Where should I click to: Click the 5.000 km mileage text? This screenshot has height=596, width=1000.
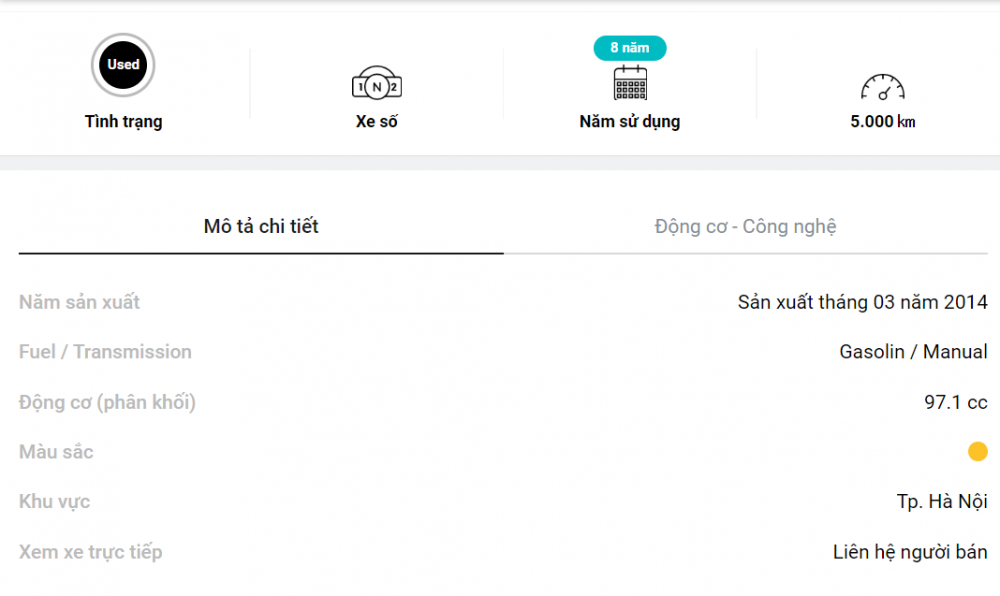coord(883,121)
